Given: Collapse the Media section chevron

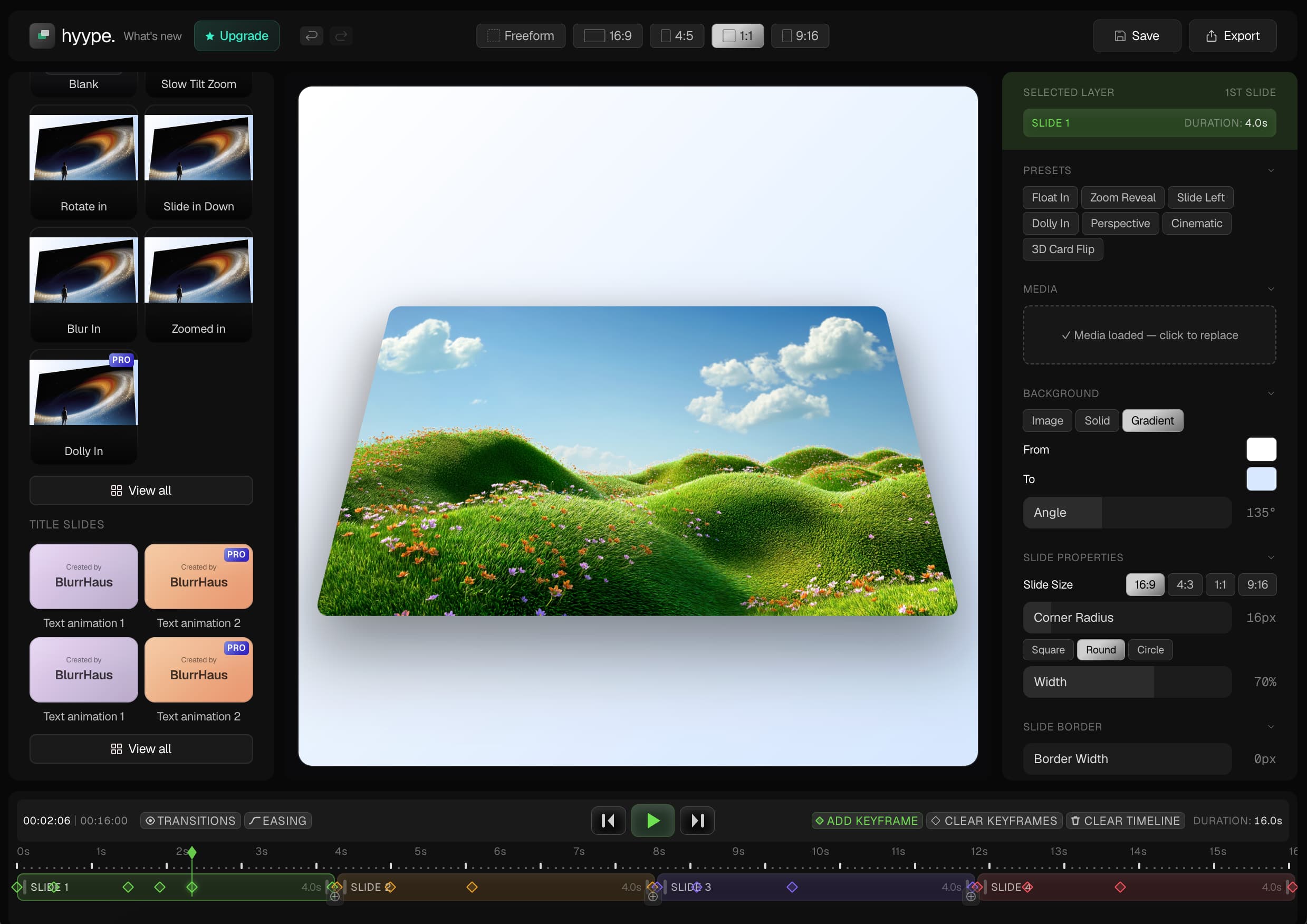Looking at the screenshot, I should tap(1271, 288).
